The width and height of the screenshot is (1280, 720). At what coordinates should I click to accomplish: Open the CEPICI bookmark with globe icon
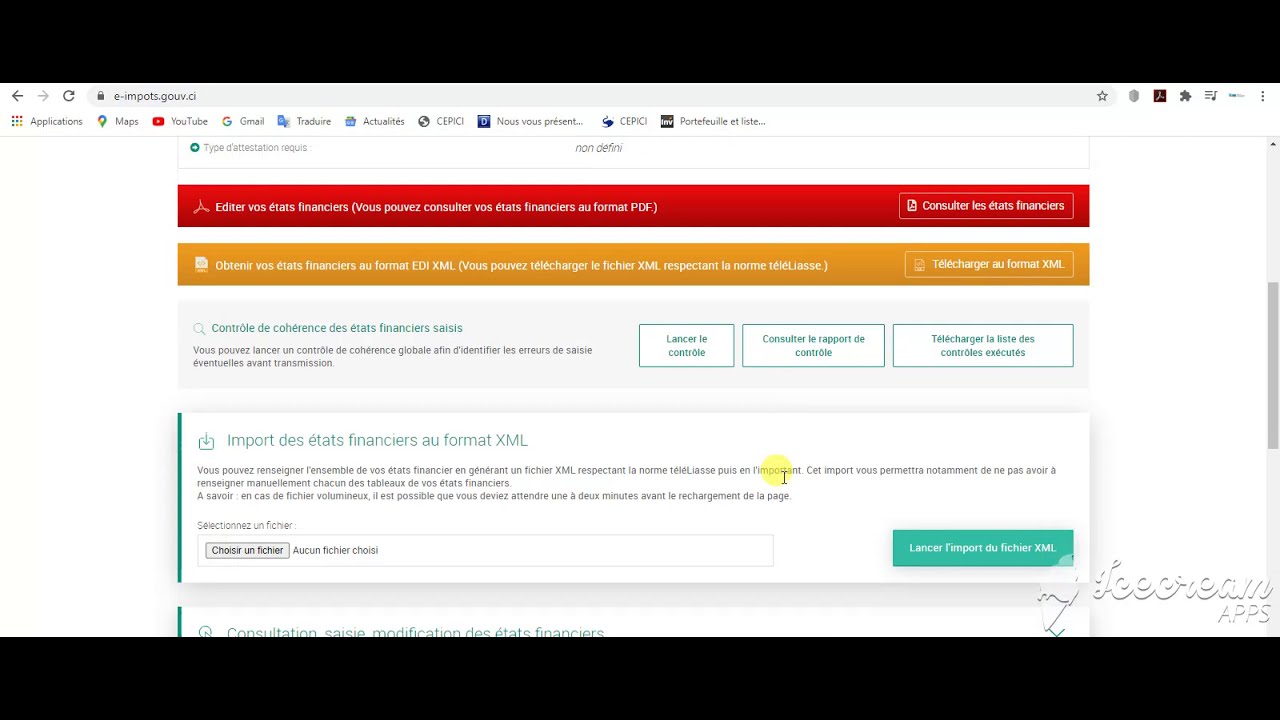coord(441,121)
